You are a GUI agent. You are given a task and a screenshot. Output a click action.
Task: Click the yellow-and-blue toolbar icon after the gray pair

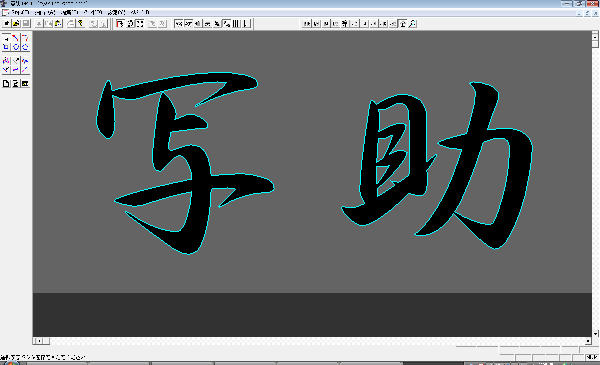pyautogui.click(x=58, y=24)
